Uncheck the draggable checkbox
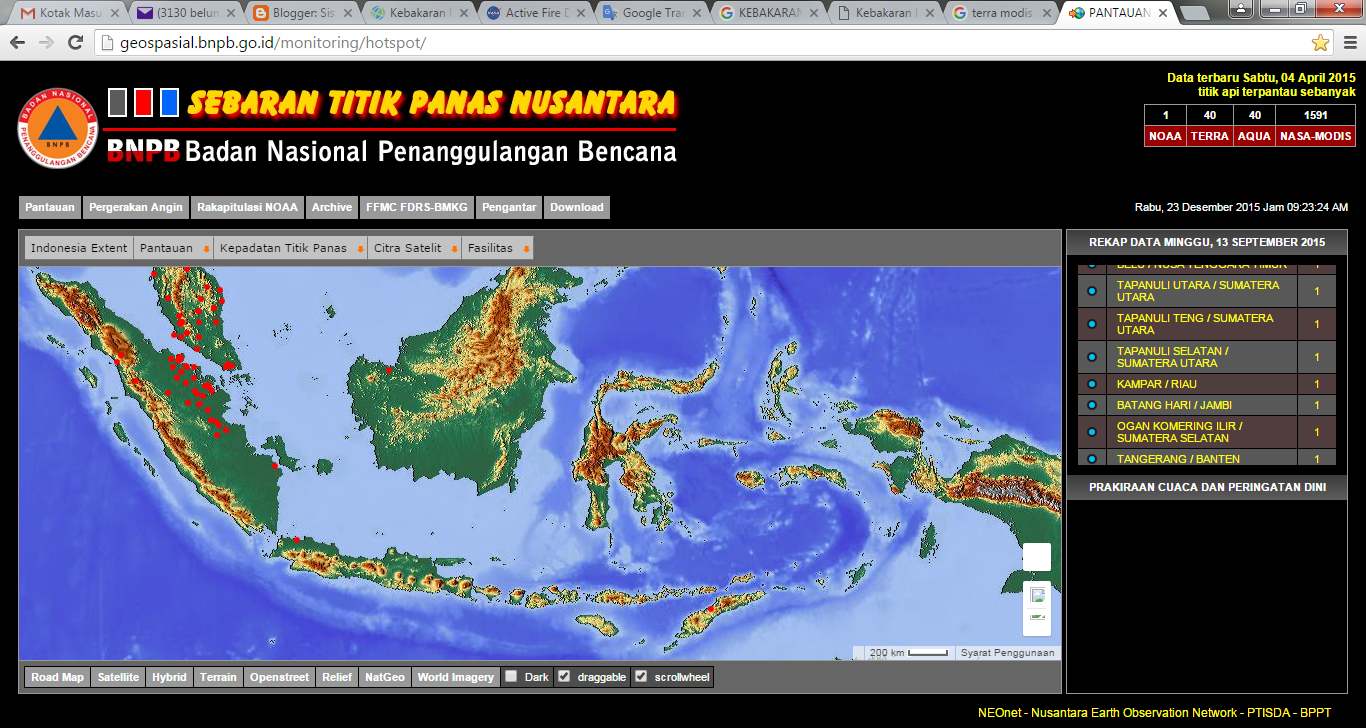1366x728 pixels. click(x=564, y=676)
